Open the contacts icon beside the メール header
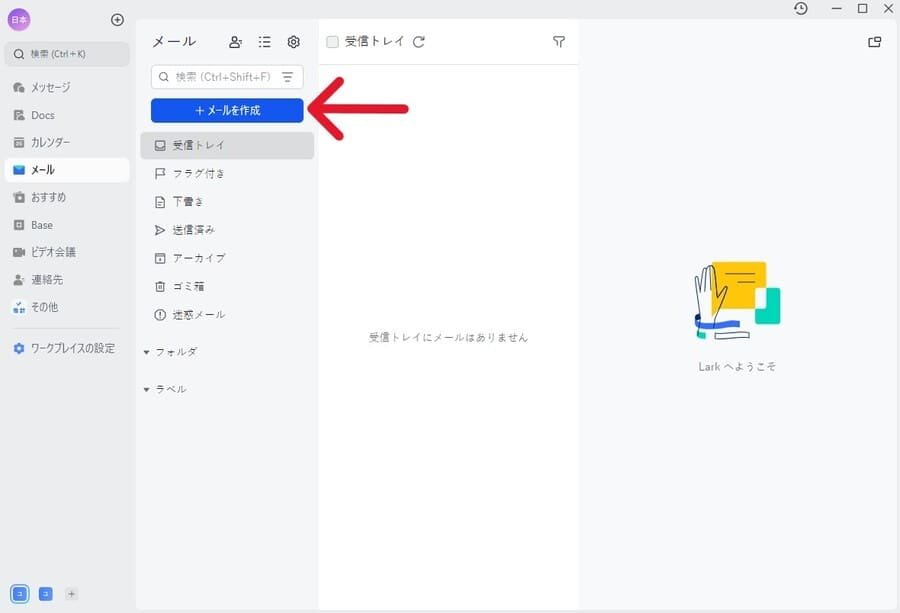 coord(235,41)
